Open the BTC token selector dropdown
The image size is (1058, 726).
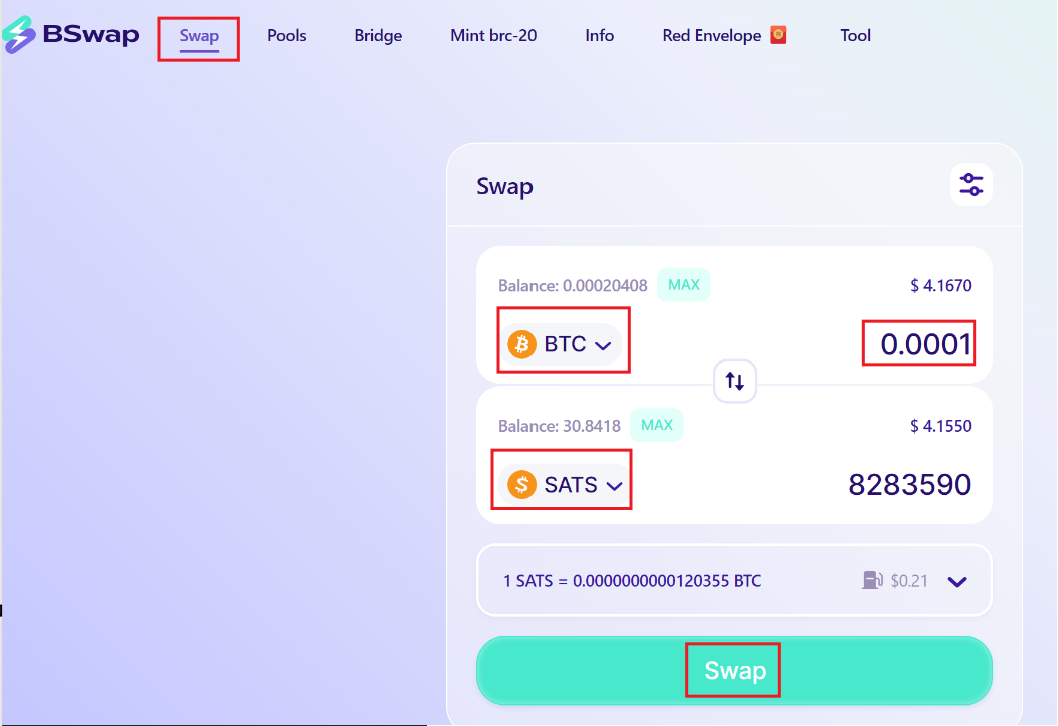(563, 342)
